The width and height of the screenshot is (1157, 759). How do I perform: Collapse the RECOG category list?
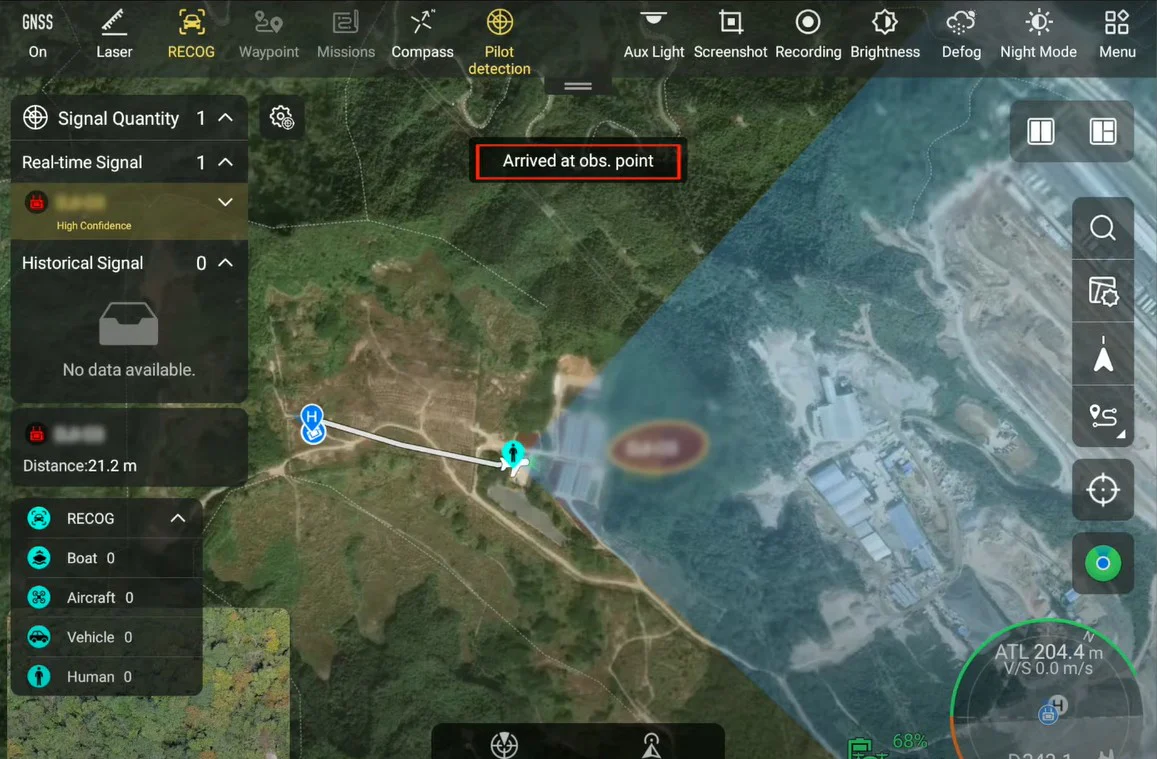pos(177,518)
